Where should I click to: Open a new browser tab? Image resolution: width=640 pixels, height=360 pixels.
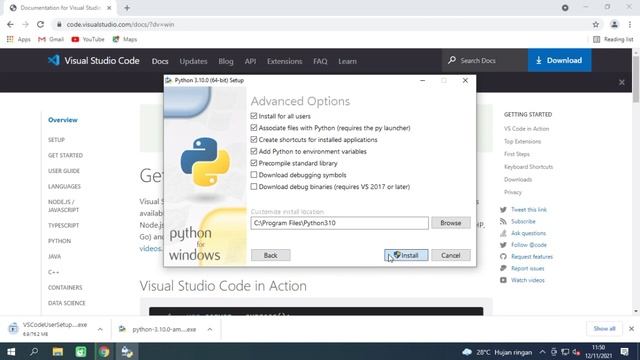[x=127, y=8]
